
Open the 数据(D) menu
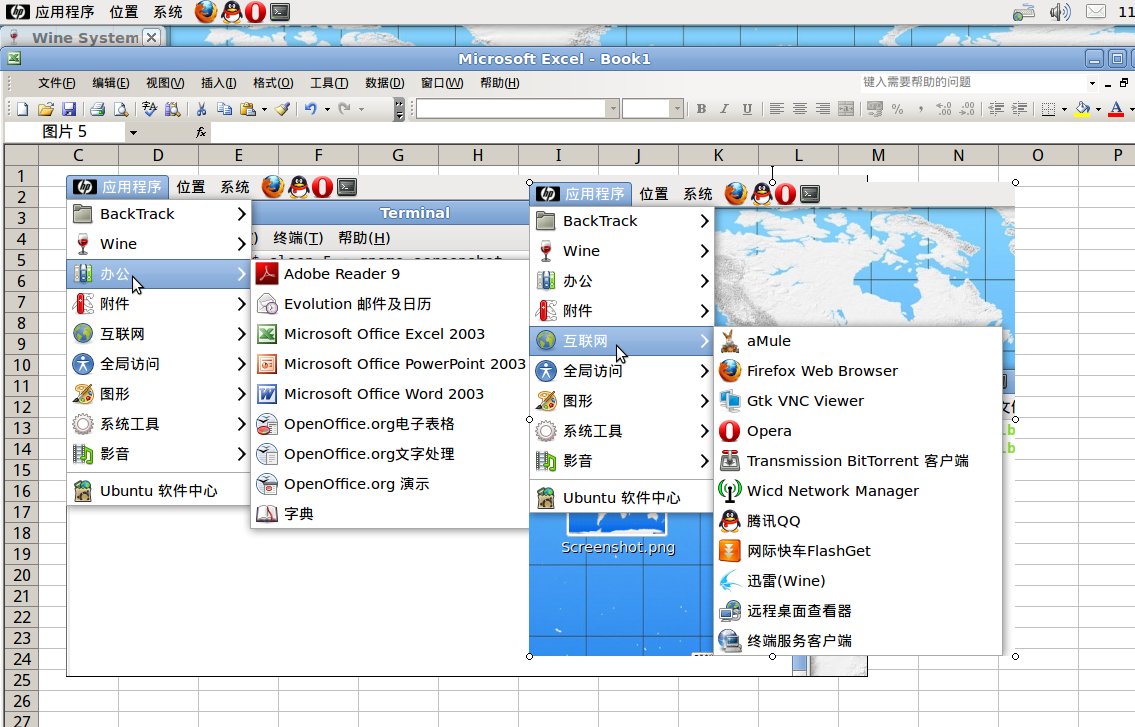coord(384,83)
